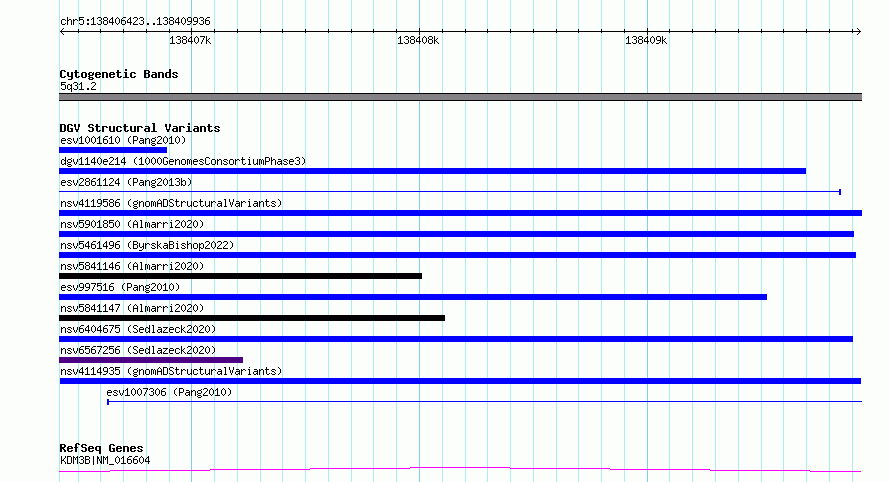Click the esv1001610 (Pang2010) variant label
Screen dimensions: 890x482
pyautogui.click(x=123, y=140)
